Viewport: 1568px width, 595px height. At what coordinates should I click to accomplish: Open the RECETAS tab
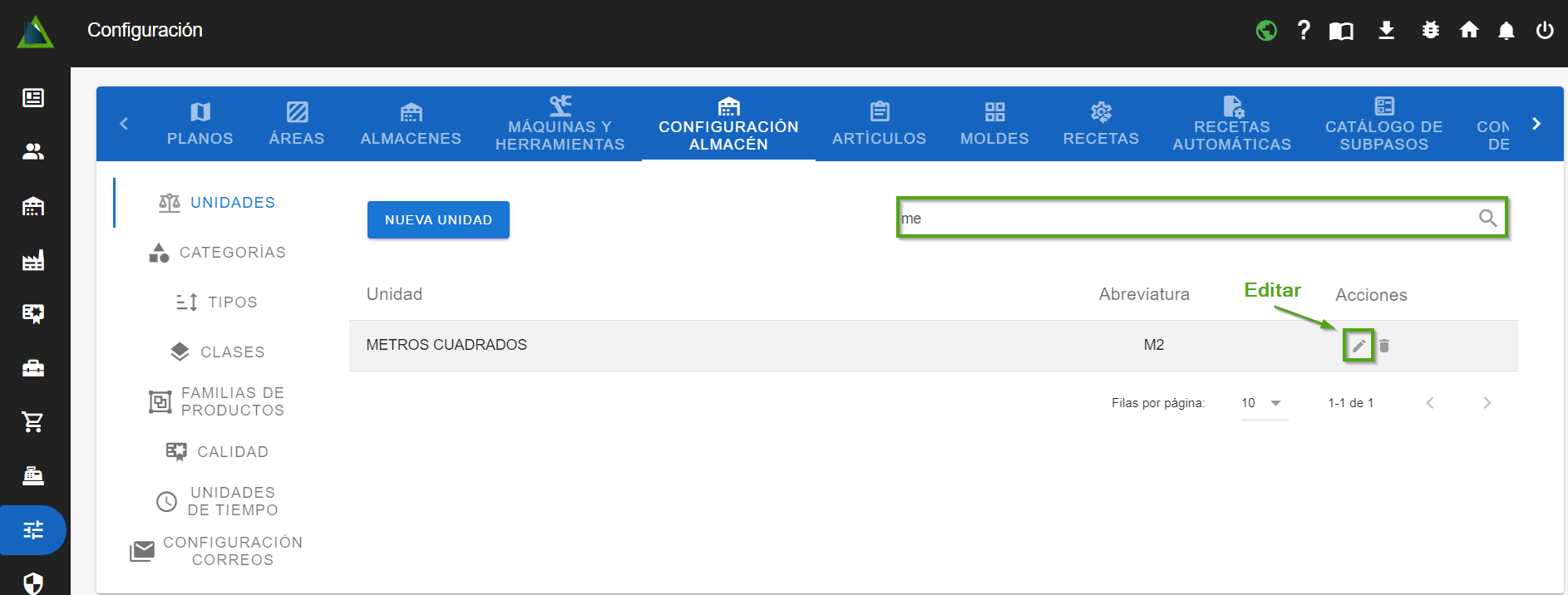click(1101, 125)
